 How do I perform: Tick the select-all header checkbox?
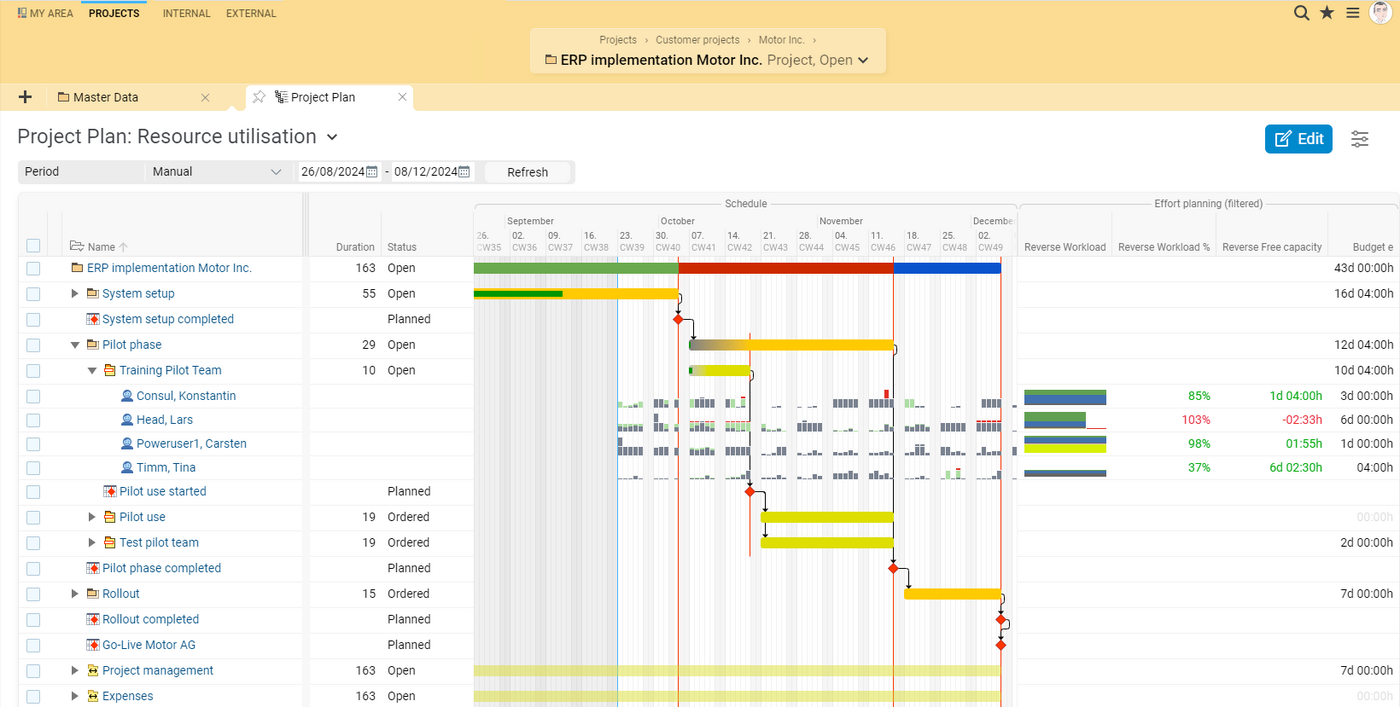[34, 246]
